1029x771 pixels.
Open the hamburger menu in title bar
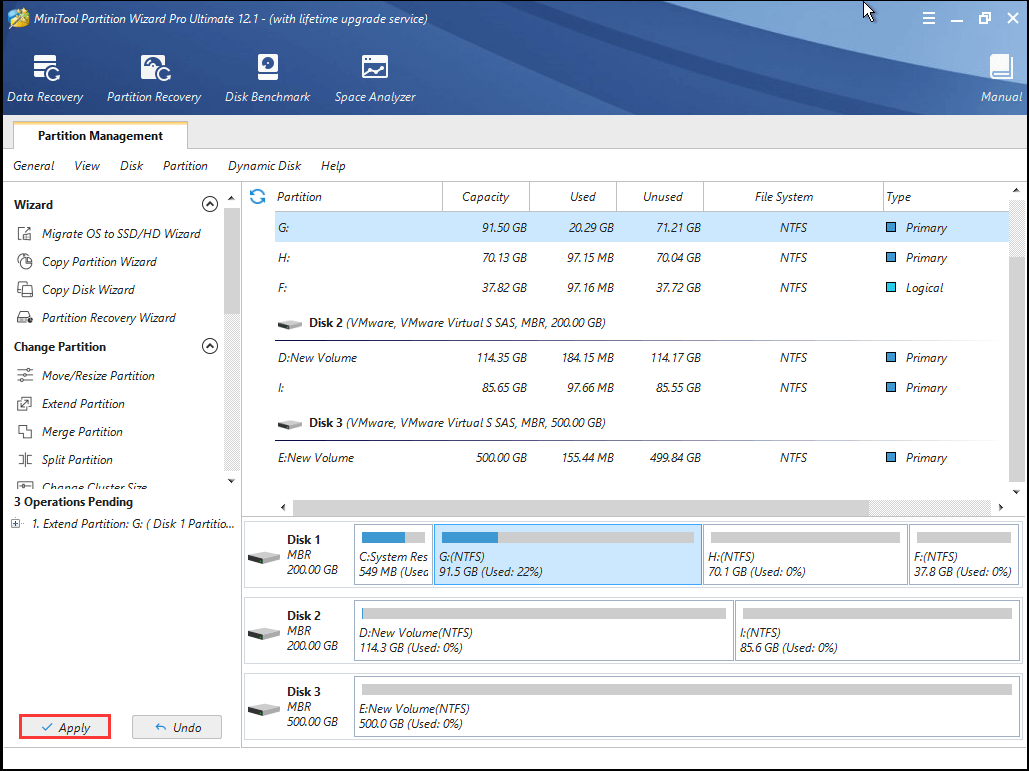pyautogui.click(x=929, y=18)
